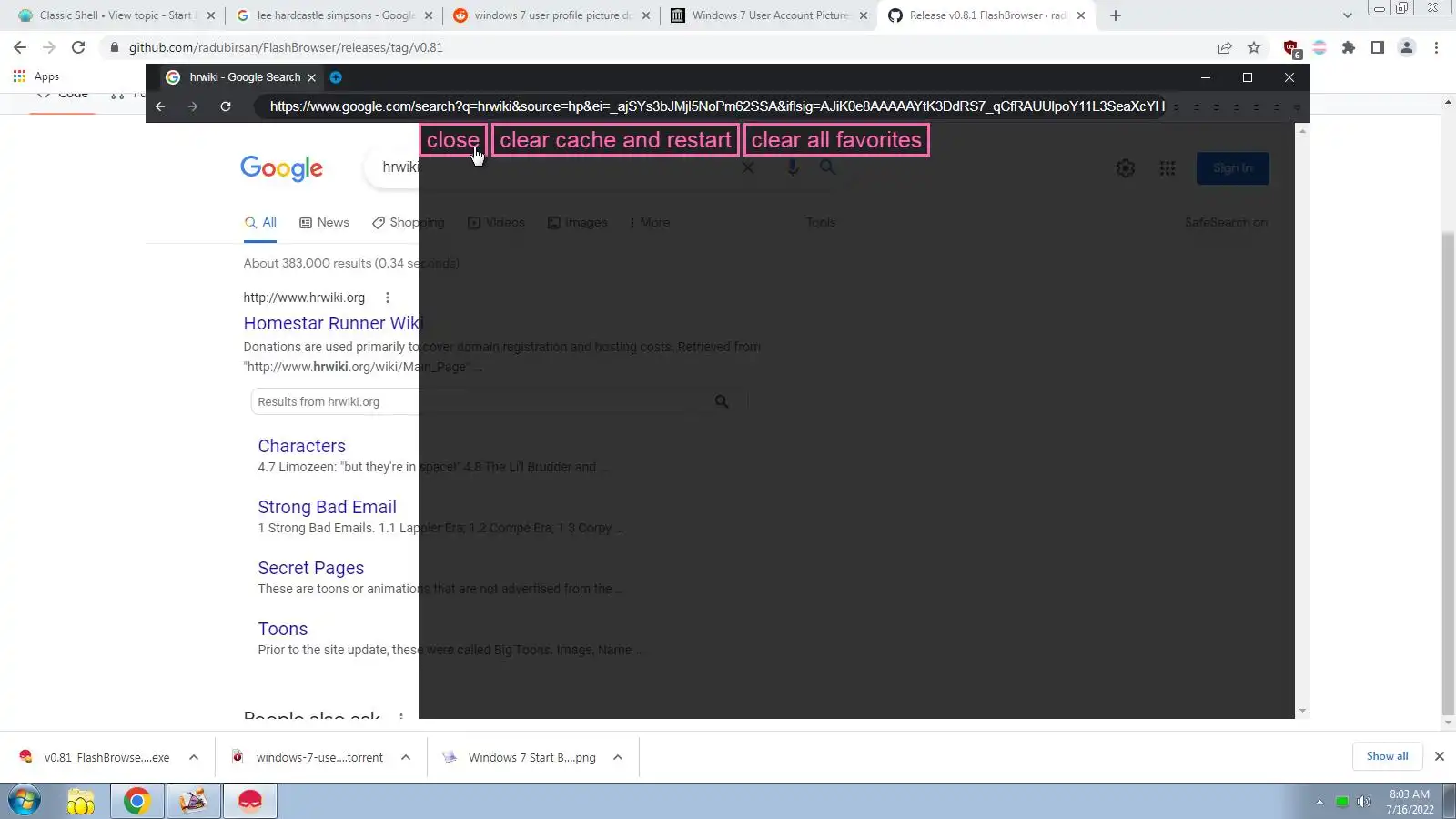Image resolution: width=1456 pixels, height=819 pixels.
Task: Click the dimmed Google apps grid icon
Action: [x=1168, y=168]
